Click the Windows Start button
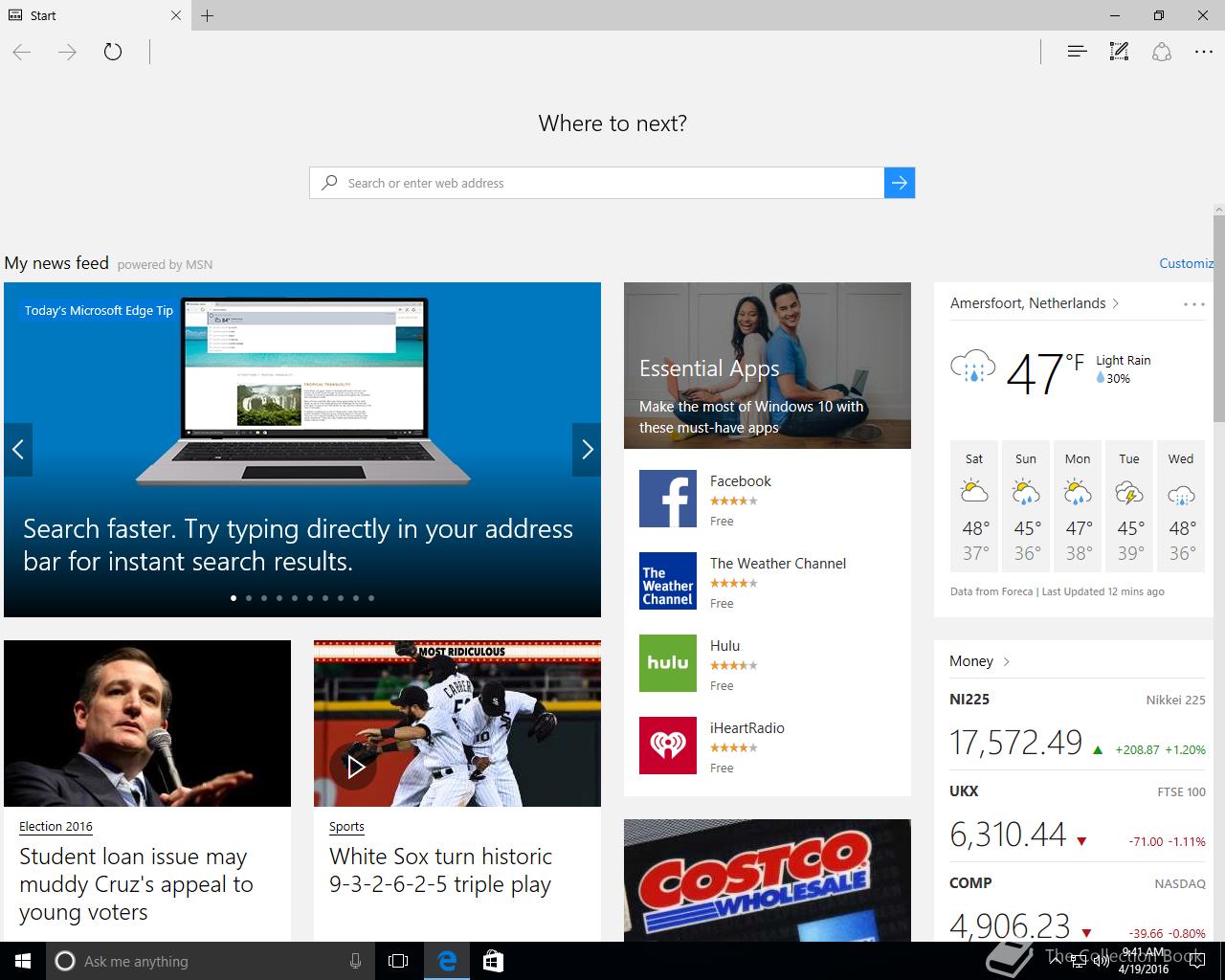This screenshot has width=1225, height=980. [22, 961]
